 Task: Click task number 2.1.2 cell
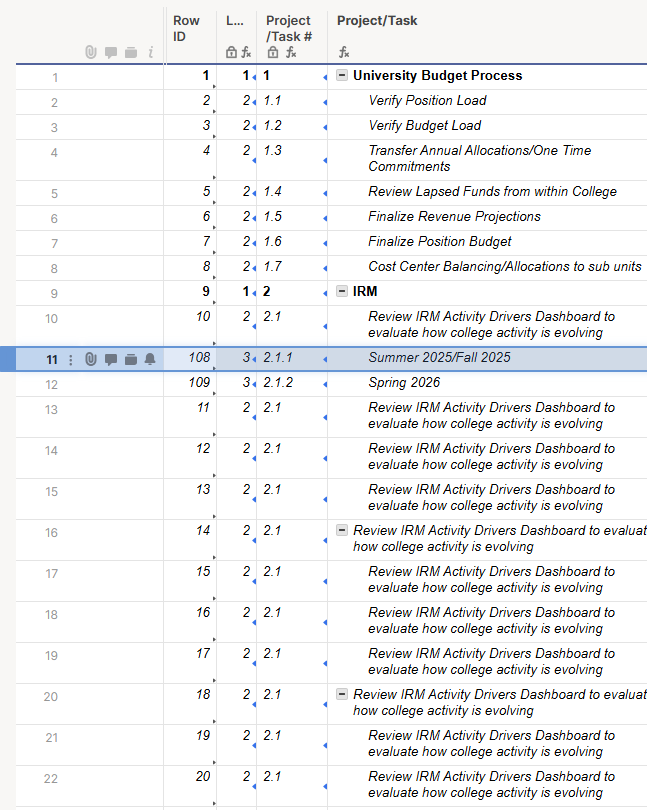point(292,384)
